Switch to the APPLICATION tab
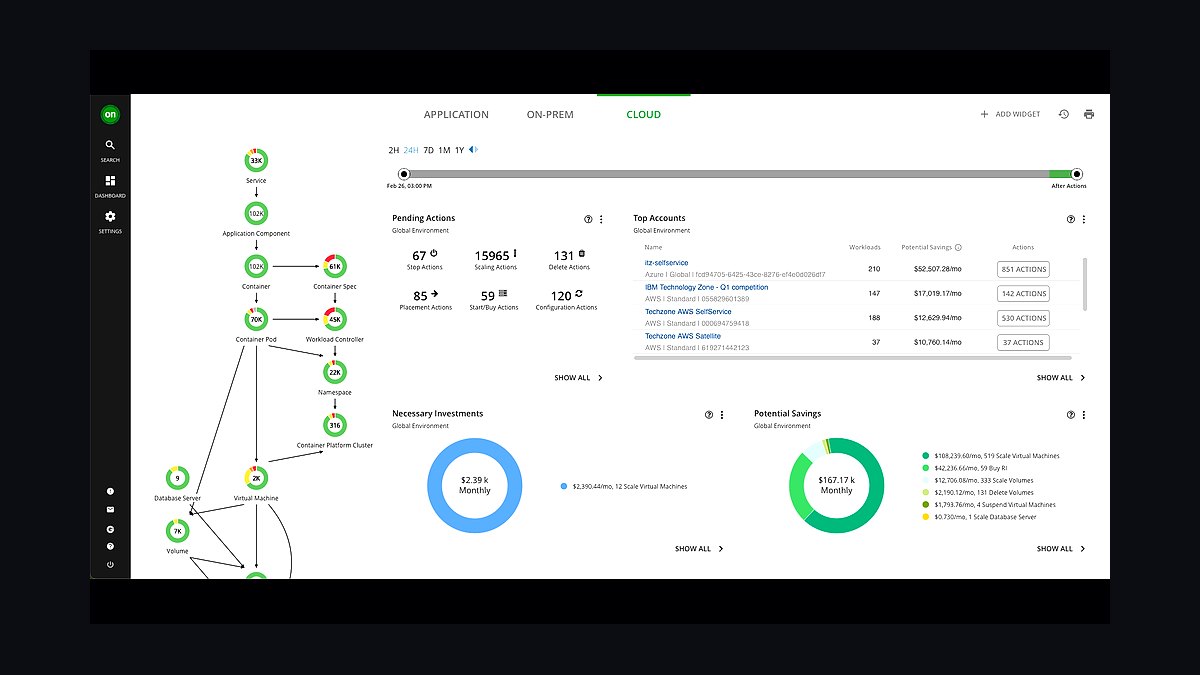 456,115
